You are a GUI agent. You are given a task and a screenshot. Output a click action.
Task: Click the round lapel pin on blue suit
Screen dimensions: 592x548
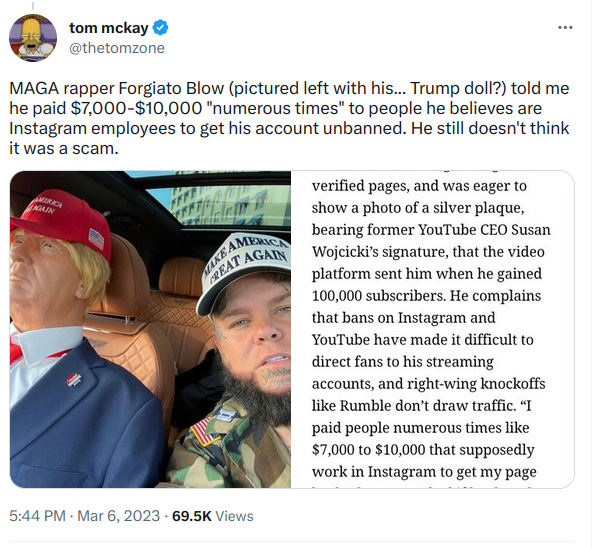(x=74, y=380)
